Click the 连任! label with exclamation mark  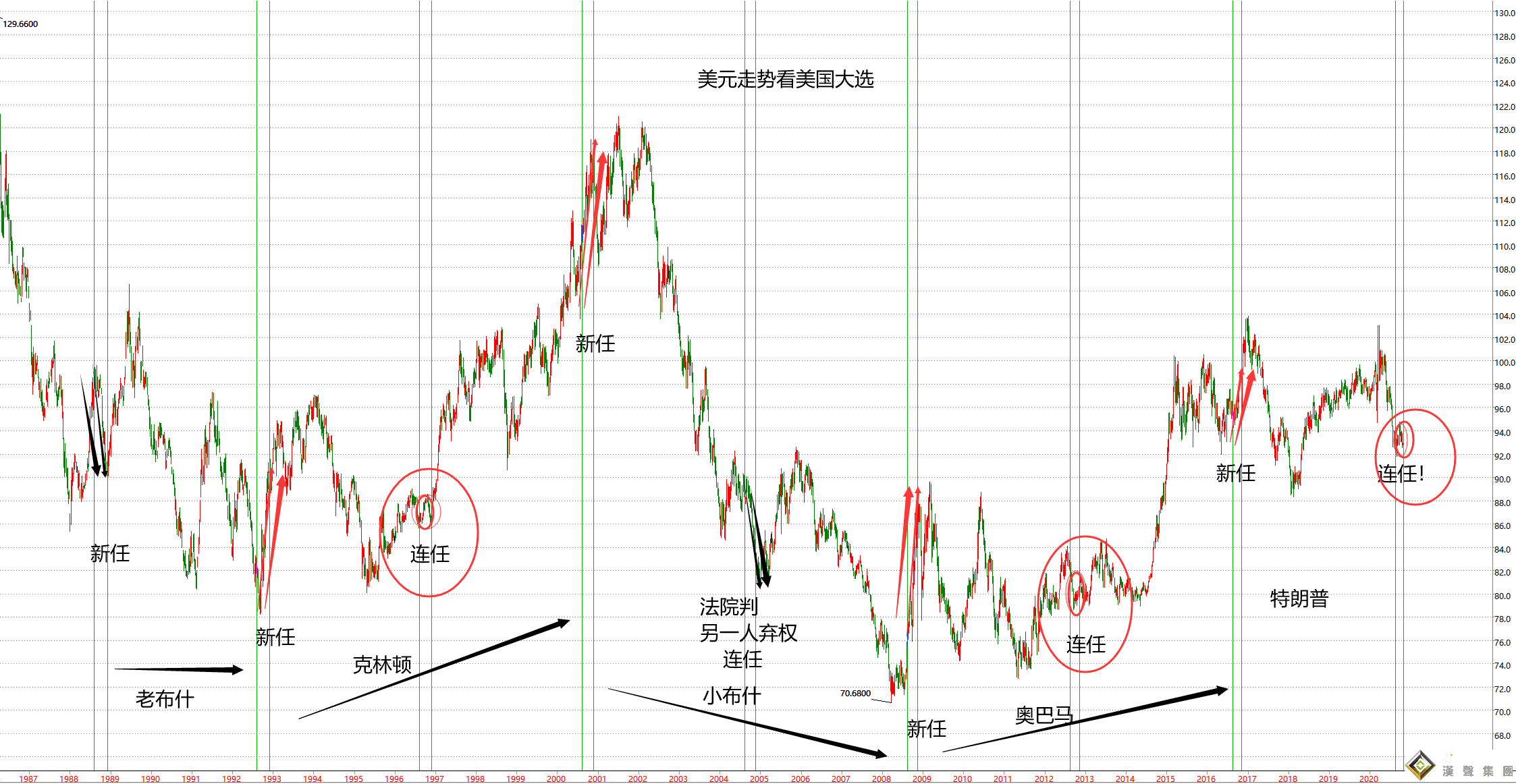(1401, 474)
